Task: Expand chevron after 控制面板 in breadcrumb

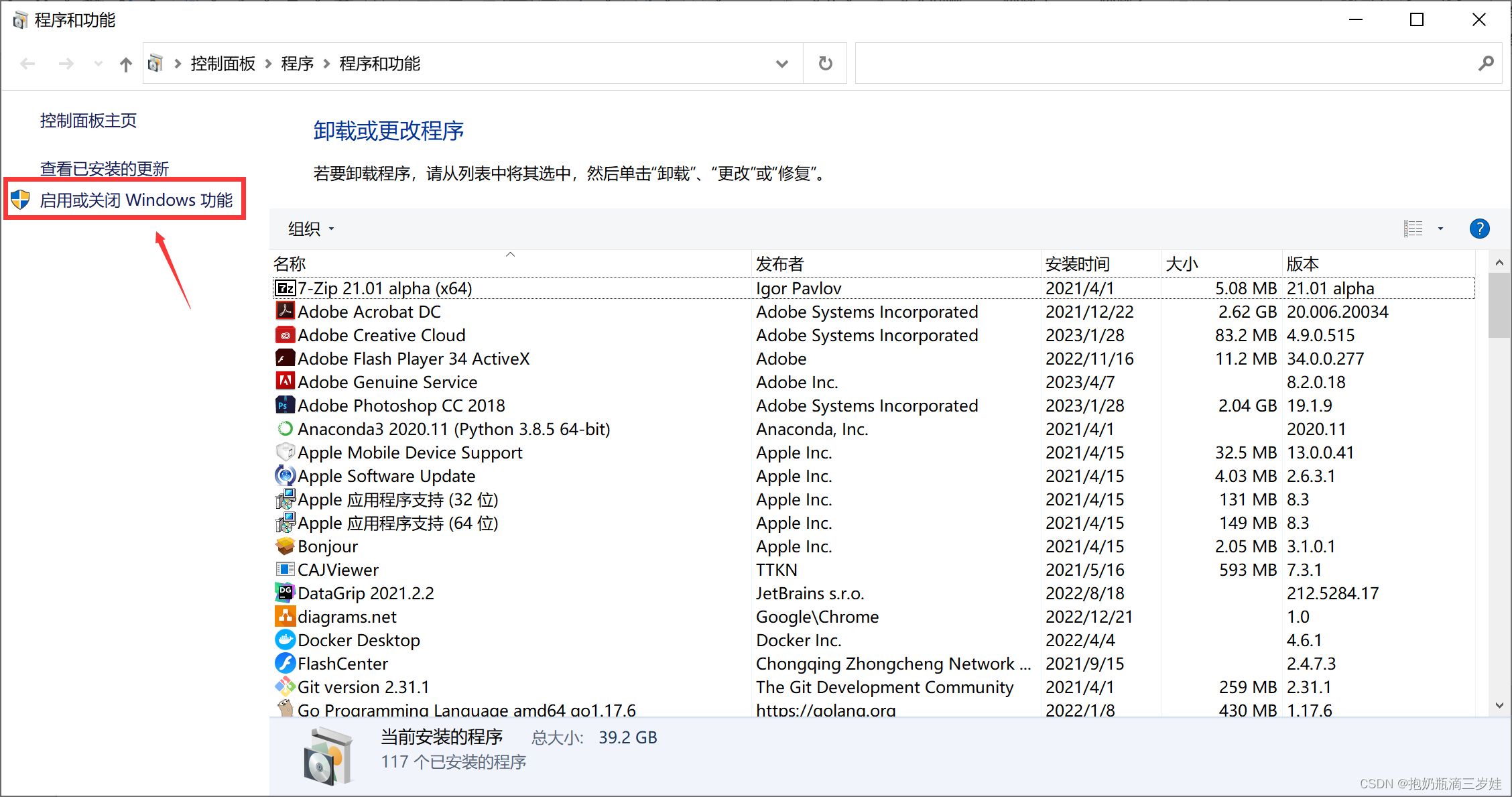Action: click(268, 64)
